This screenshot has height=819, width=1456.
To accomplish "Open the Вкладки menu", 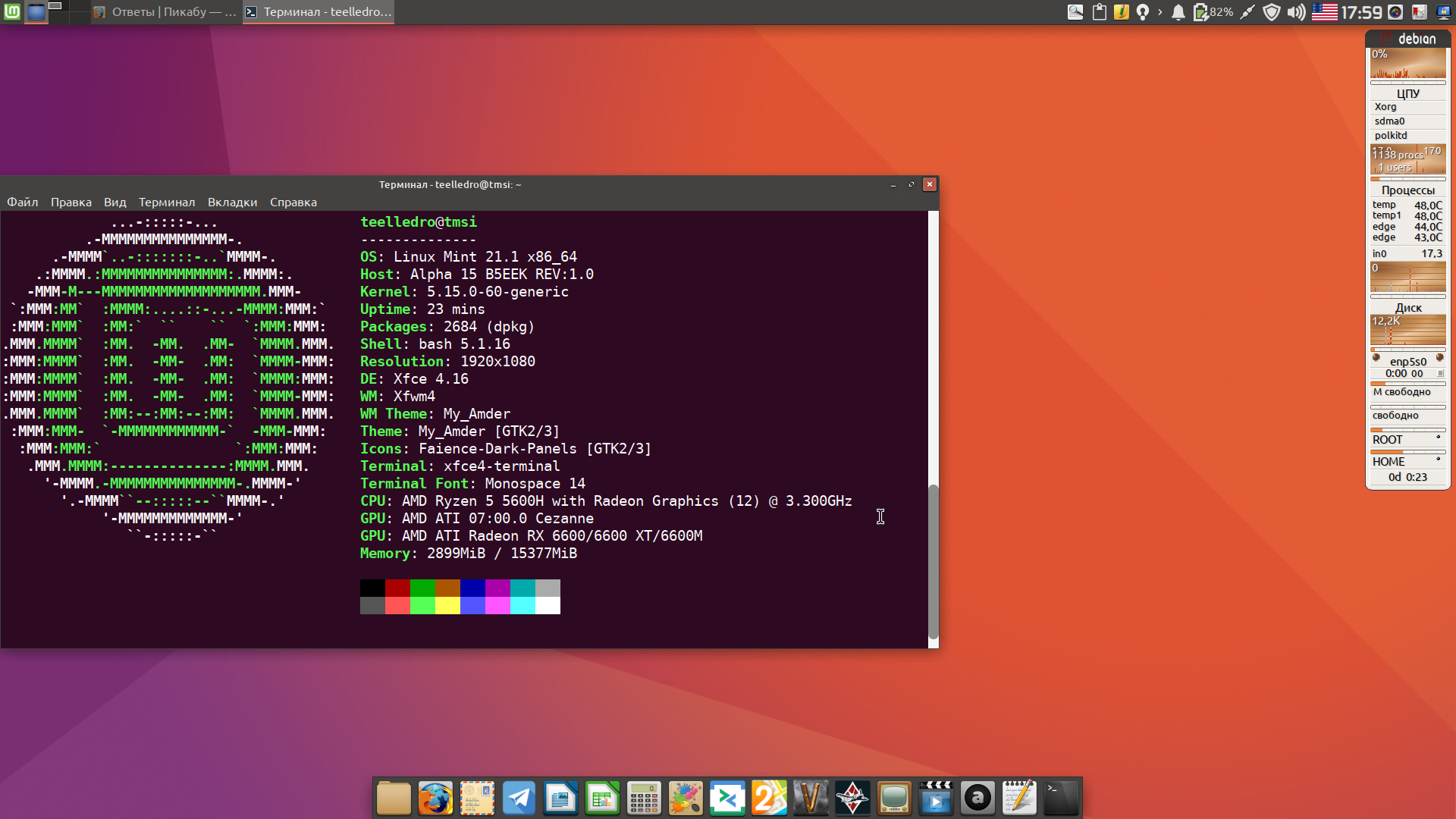I will coord(232,202).
